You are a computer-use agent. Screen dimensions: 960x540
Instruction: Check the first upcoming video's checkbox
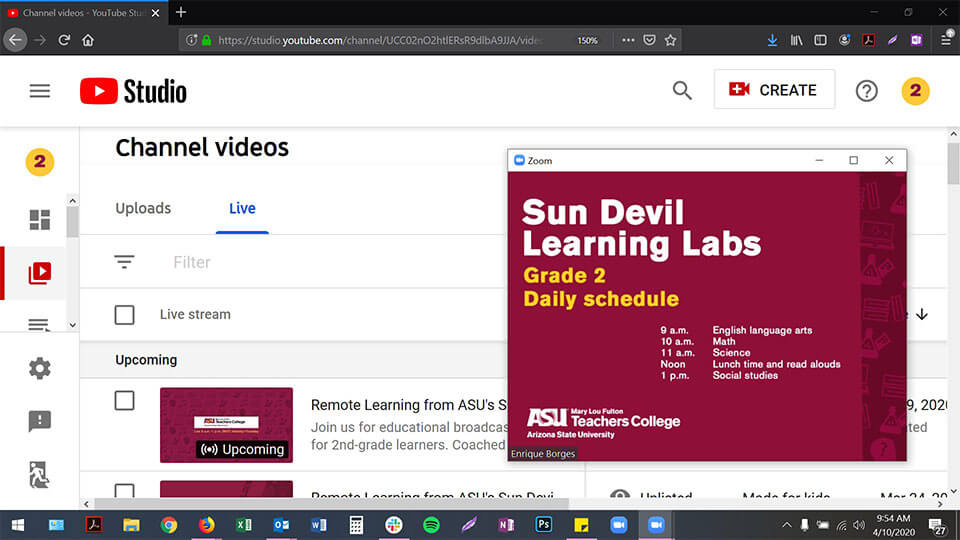pyautogui.click(x=124, y=400)
